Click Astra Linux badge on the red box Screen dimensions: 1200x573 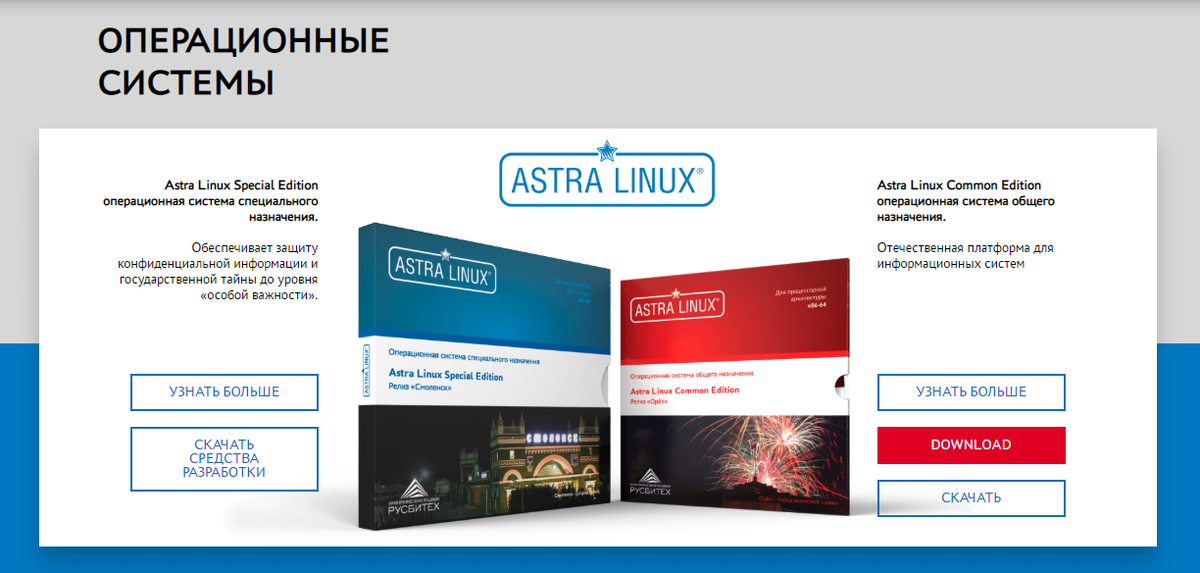(x=677, y=304)
